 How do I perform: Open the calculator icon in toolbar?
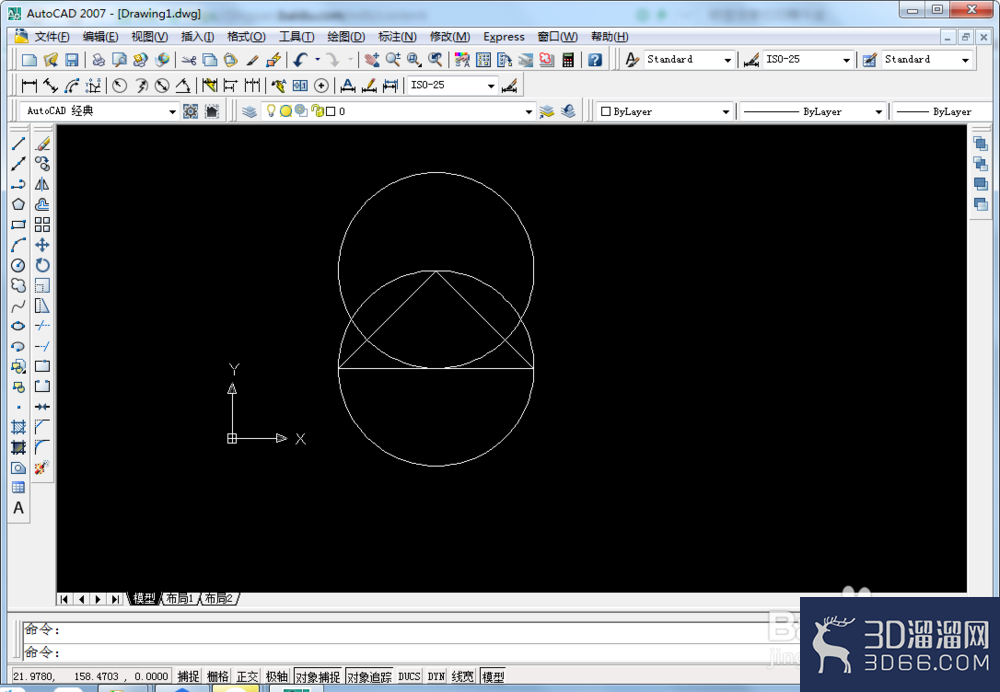568,60
